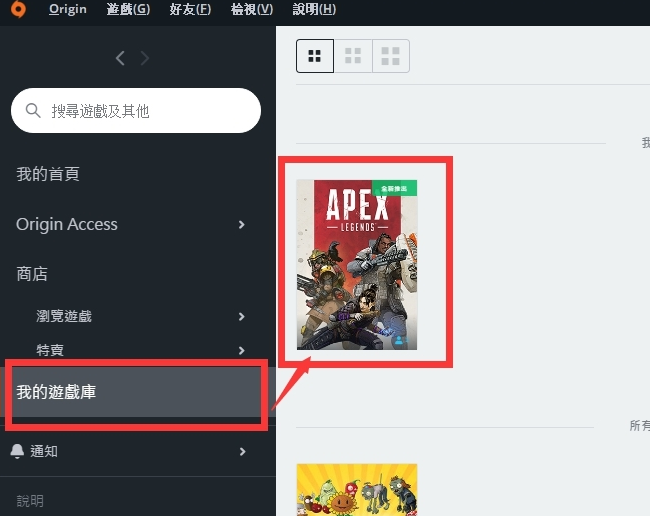The width and height of the screenshot is (650, 516).
Task: Go to 我的首頁
Action: click(x=48, y=174)
